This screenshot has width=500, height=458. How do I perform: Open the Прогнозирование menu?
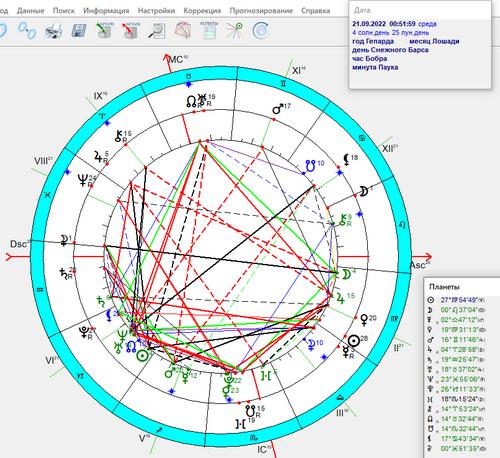[x=261, y=11]
